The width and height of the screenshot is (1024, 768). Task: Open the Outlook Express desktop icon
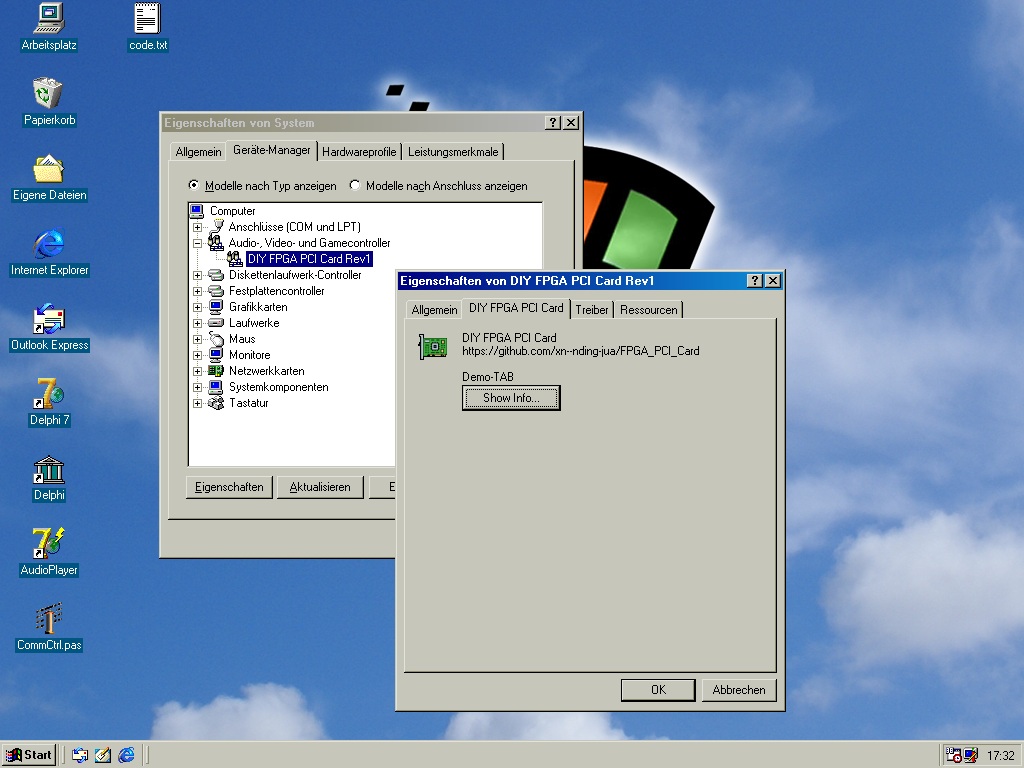tap(49, 320)
